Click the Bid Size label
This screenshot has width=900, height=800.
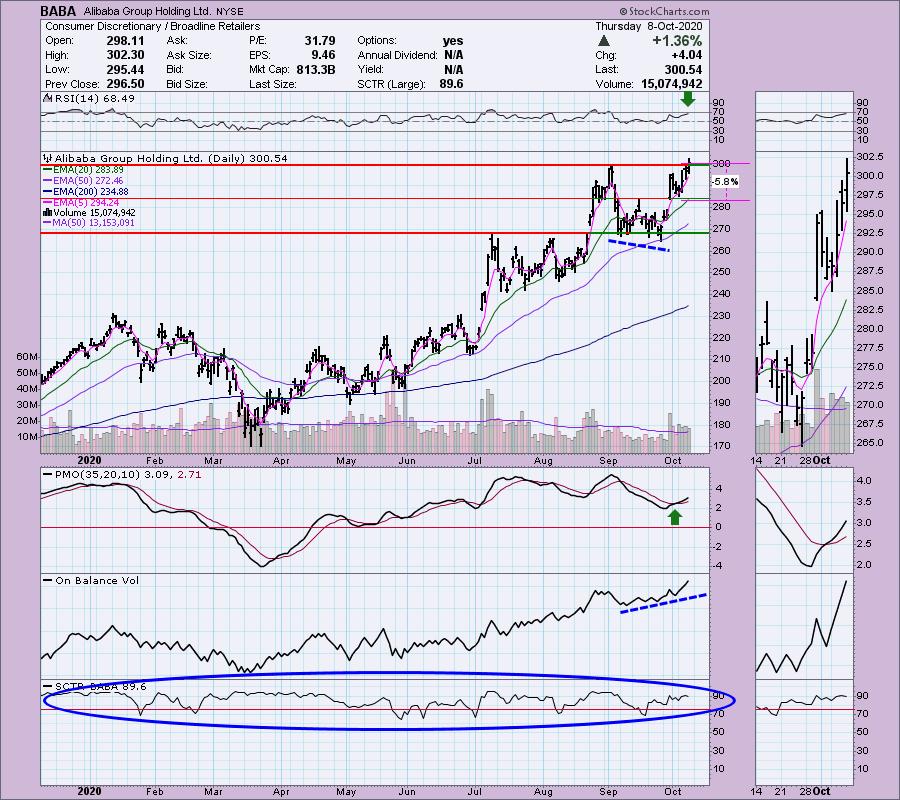tap(187, 84)
